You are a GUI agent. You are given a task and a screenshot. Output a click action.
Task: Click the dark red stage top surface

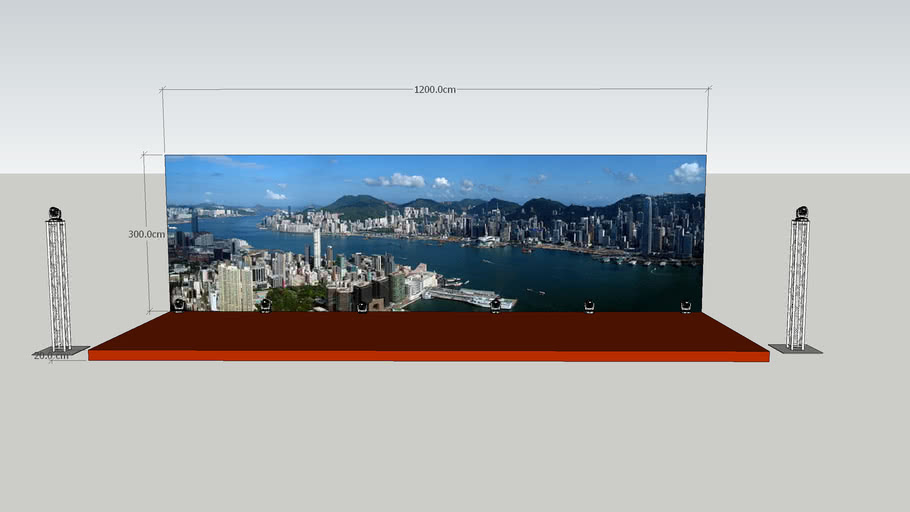(x=430, y=331)
